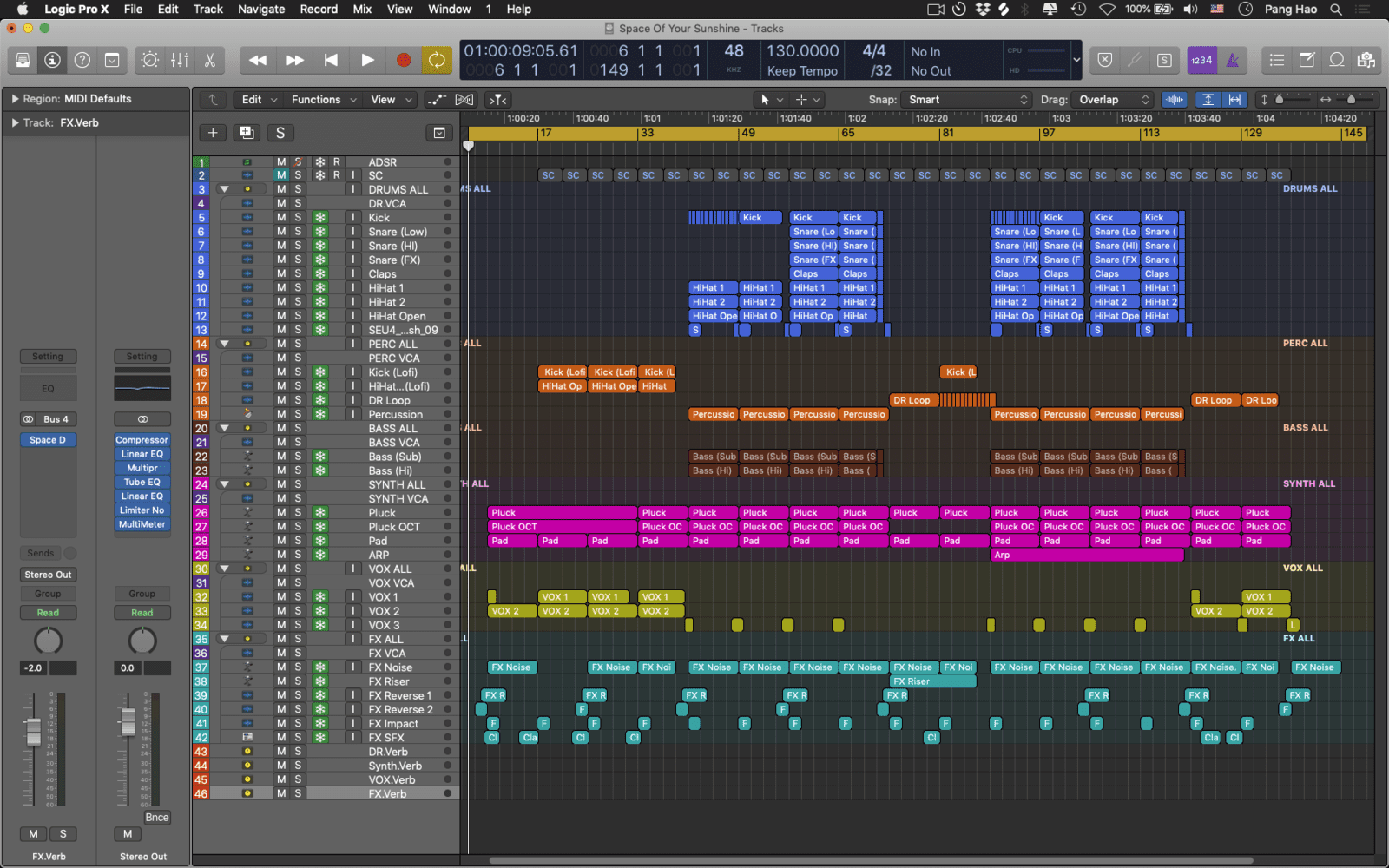This screenshot has height=868, width=1389.
Task: Open the Snap Smart dropdown
Action: click(x=966, y=100)
